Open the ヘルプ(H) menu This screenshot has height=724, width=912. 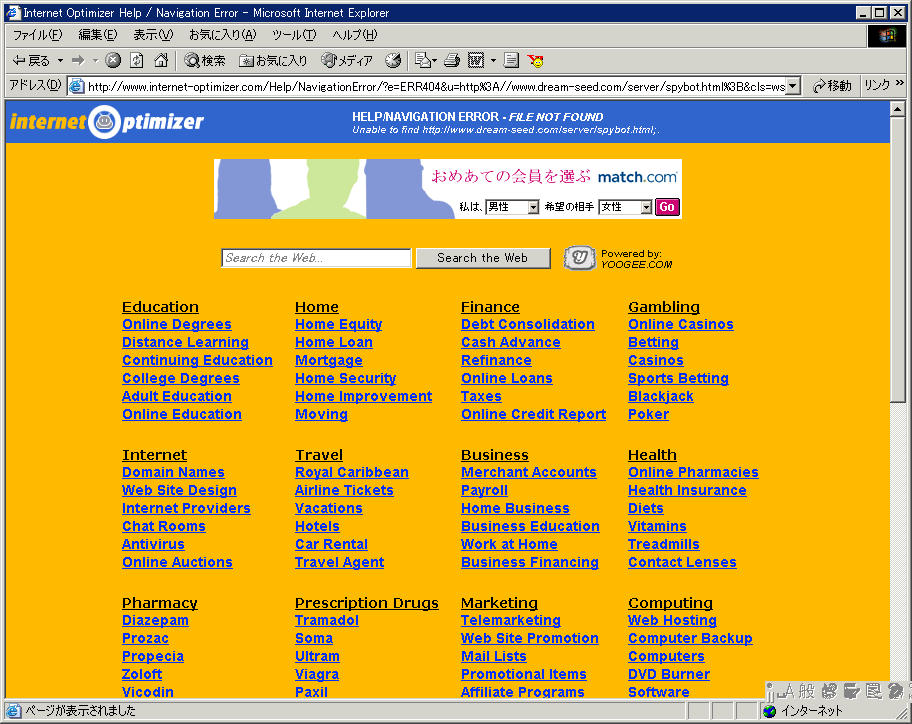click(x=355, y=35)
